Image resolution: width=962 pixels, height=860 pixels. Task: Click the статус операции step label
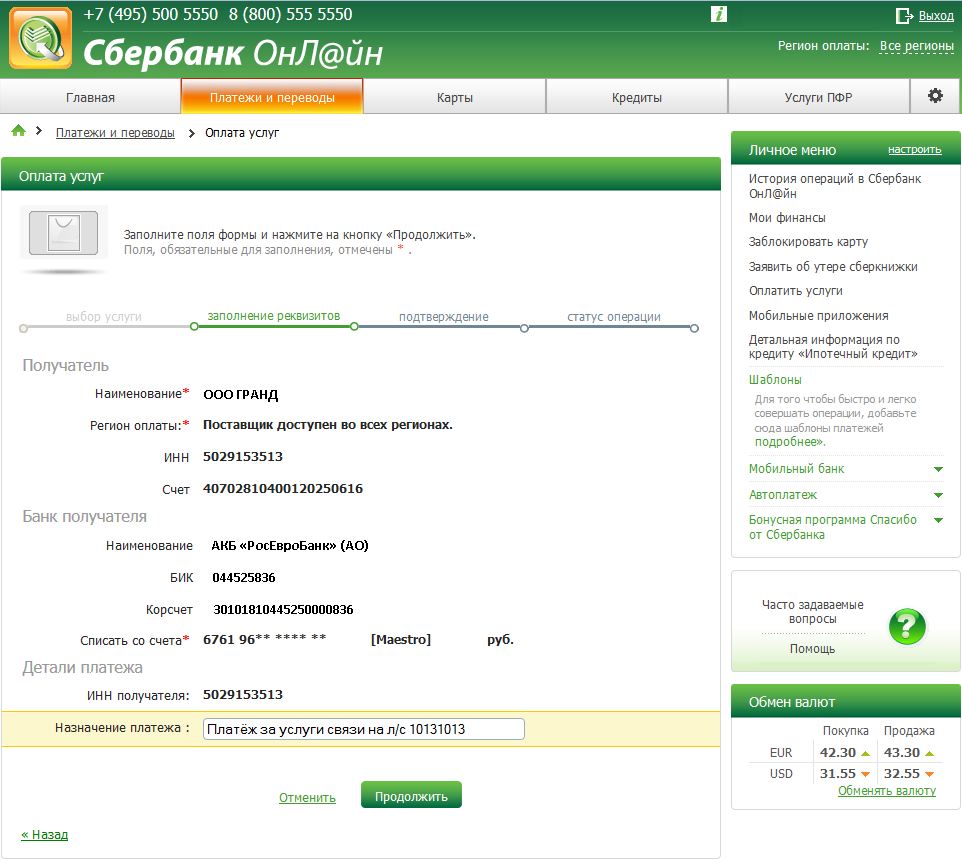point(614,317)
